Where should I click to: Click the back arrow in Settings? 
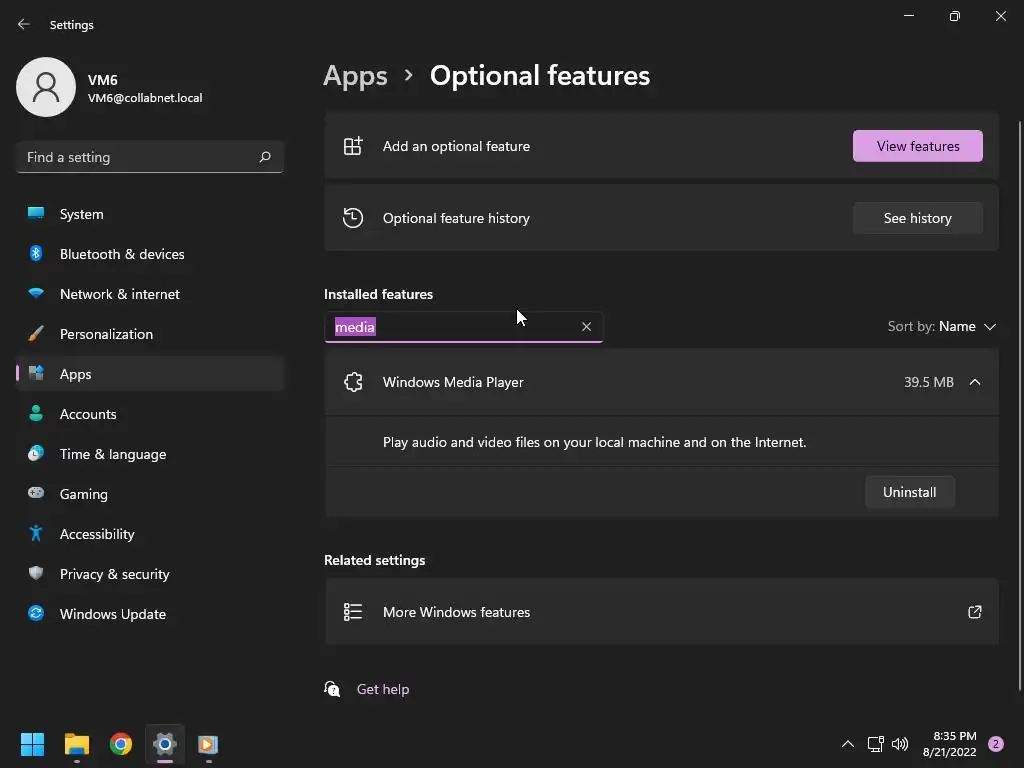[24, 24]
